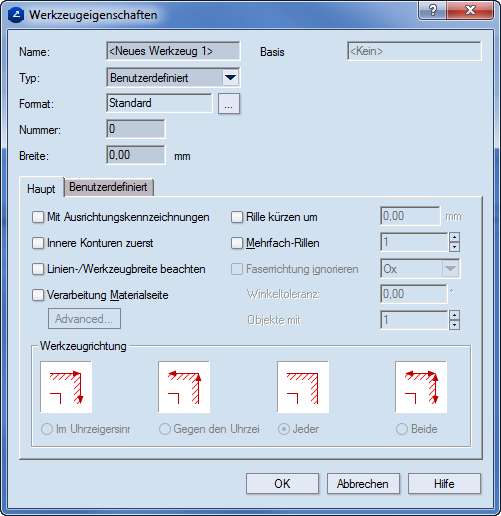Viewport: 501px width, 516px height.
Task: Switch to the Benutzerdefiniert tab
Action: coord(108,187)
